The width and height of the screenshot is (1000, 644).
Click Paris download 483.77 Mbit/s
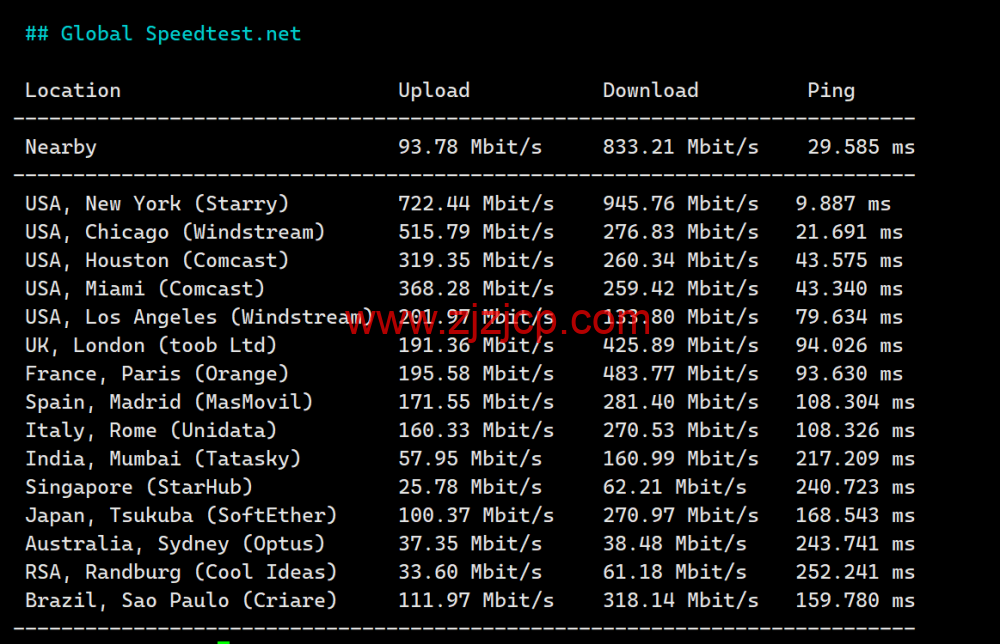680,374
